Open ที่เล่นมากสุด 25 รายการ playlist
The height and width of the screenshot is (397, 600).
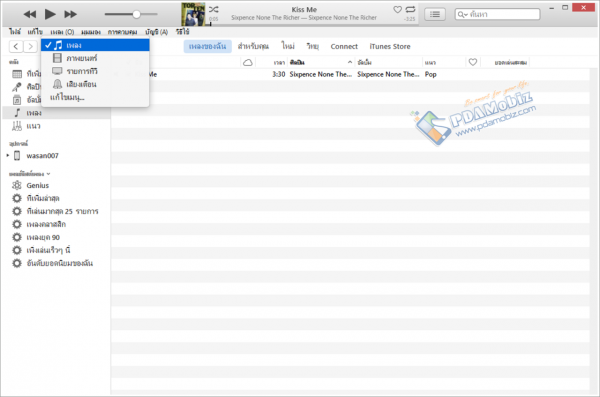[62, 211]
